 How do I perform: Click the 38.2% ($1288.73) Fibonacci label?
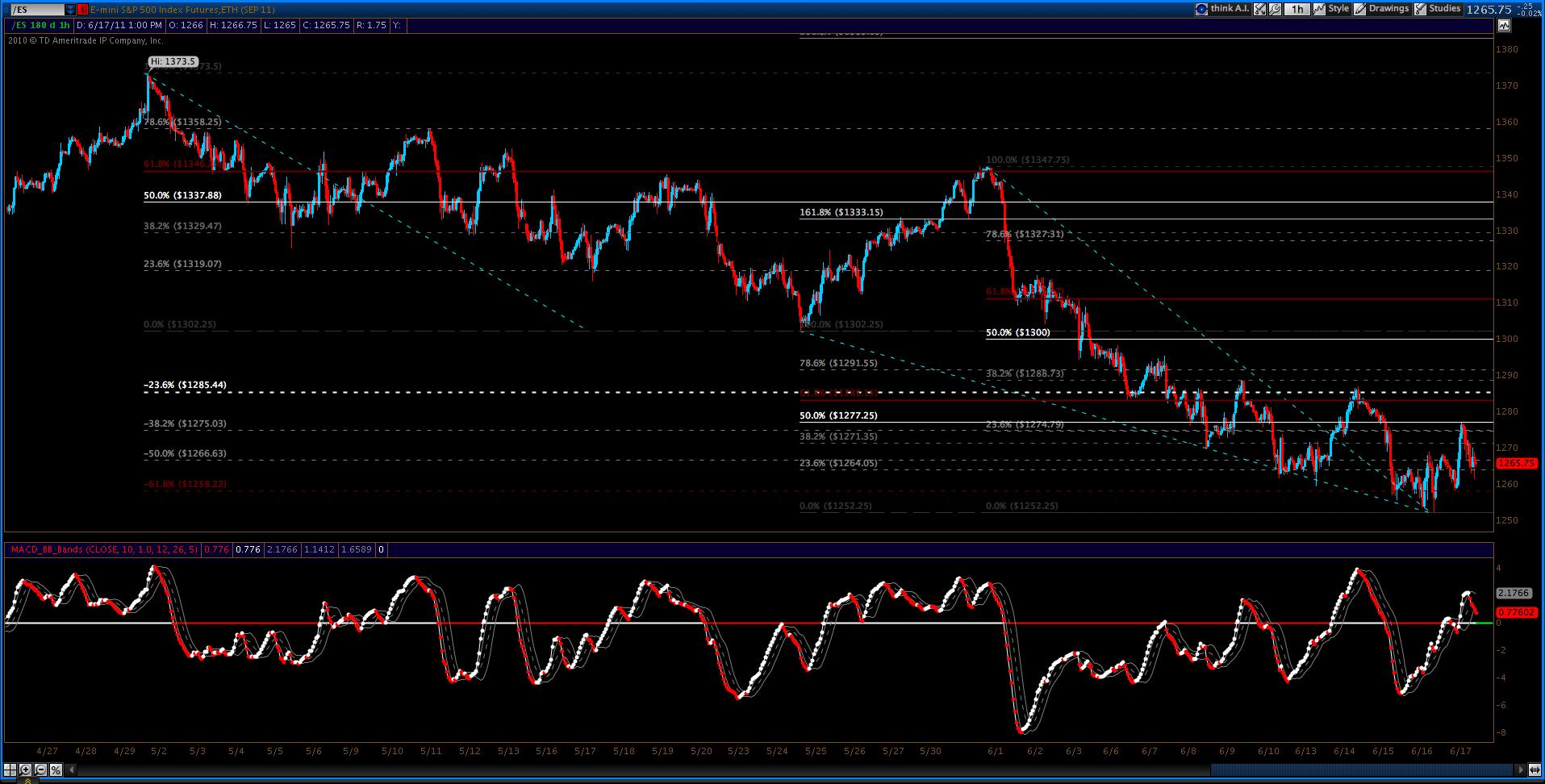1025,373
